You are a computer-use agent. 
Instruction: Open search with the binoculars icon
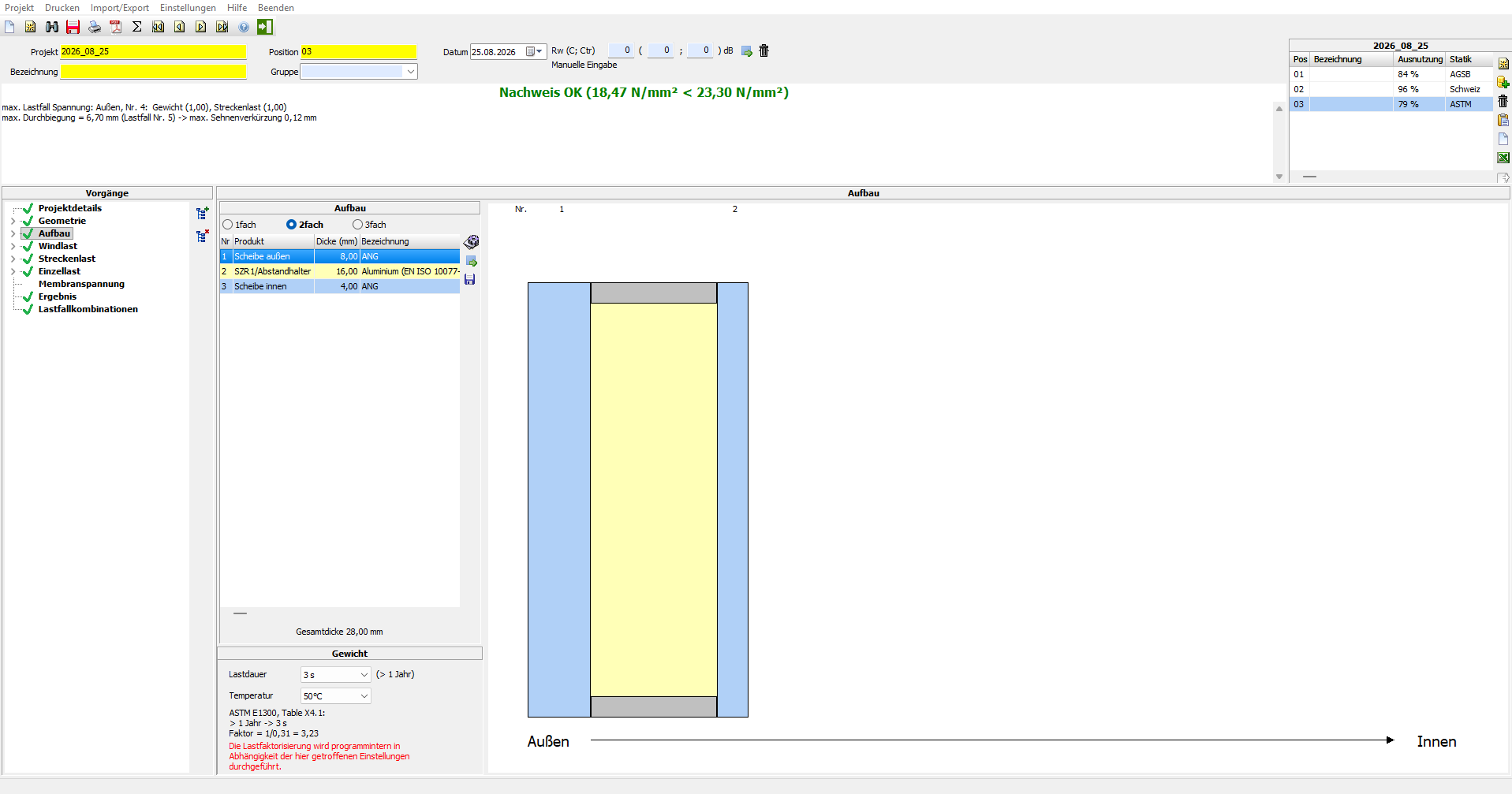coord(52,27)
